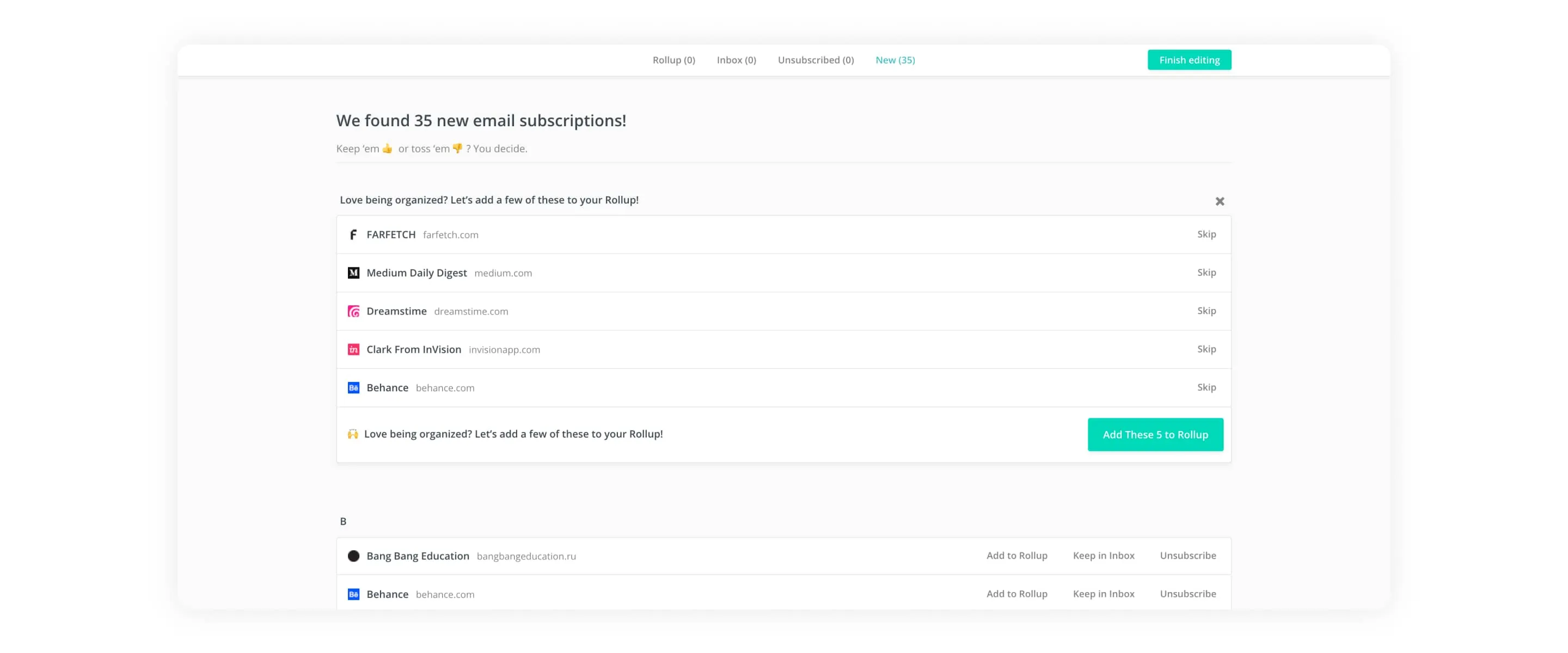
Task: Skip the Dreamstime subscription
Action: click(x=1206, y=311)
